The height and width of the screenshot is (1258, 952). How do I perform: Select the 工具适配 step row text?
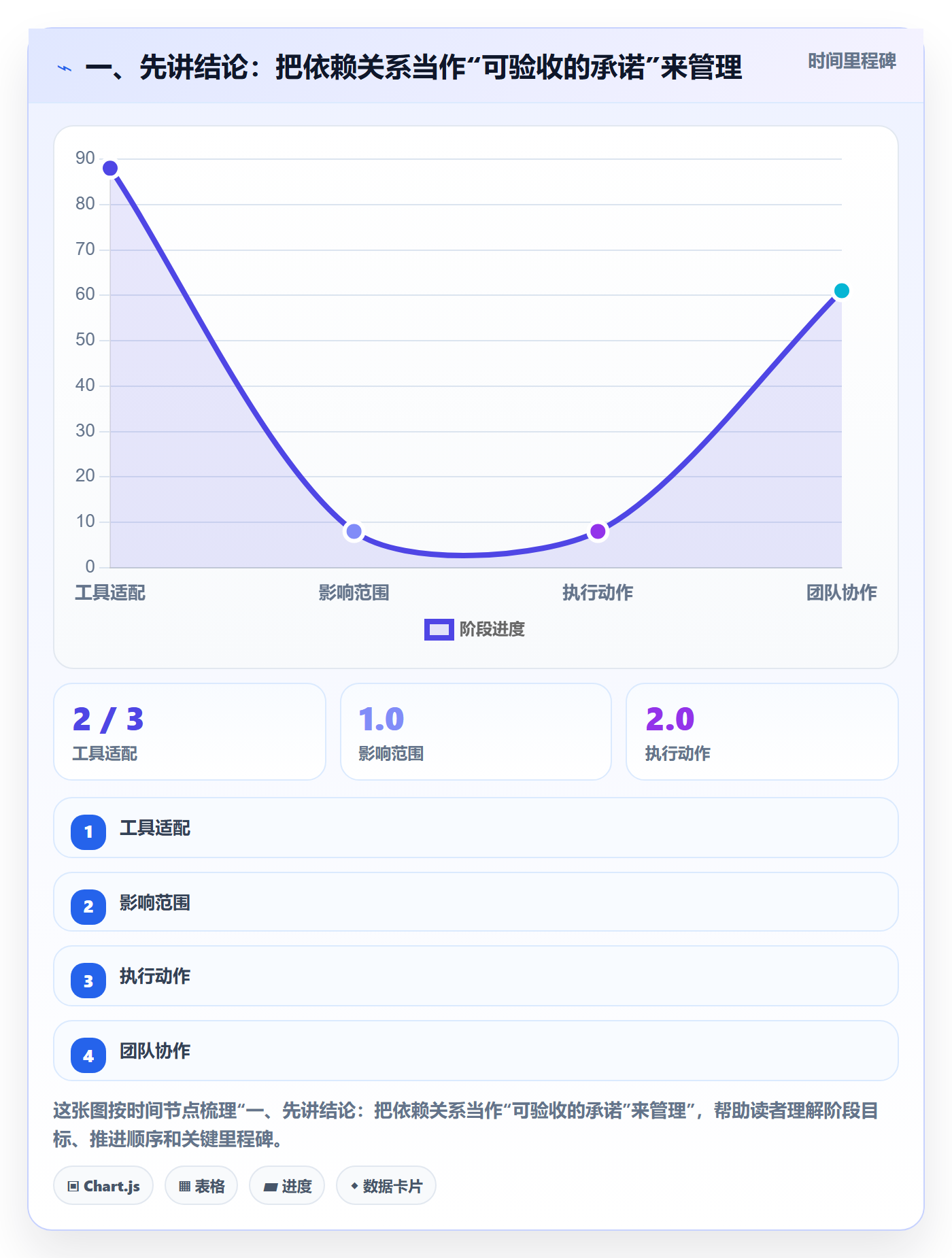tap(155, 828)
